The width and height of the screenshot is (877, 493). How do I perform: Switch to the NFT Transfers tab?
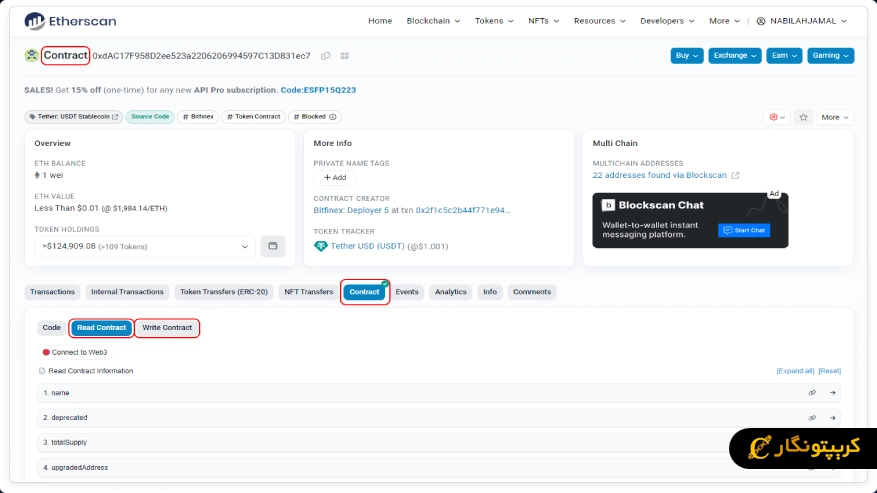pos(308,292)
